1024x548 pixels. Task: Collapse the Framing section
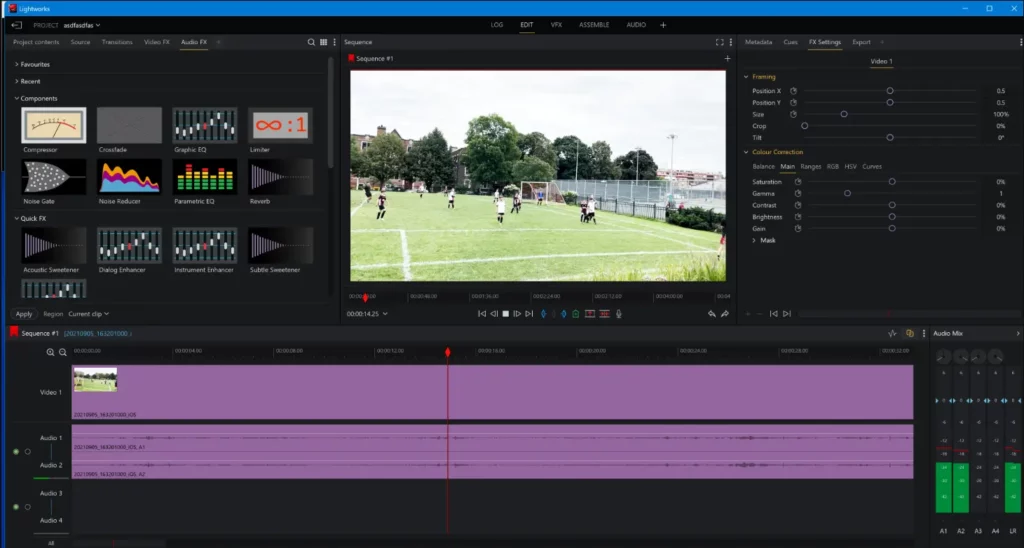coord(746,77)
